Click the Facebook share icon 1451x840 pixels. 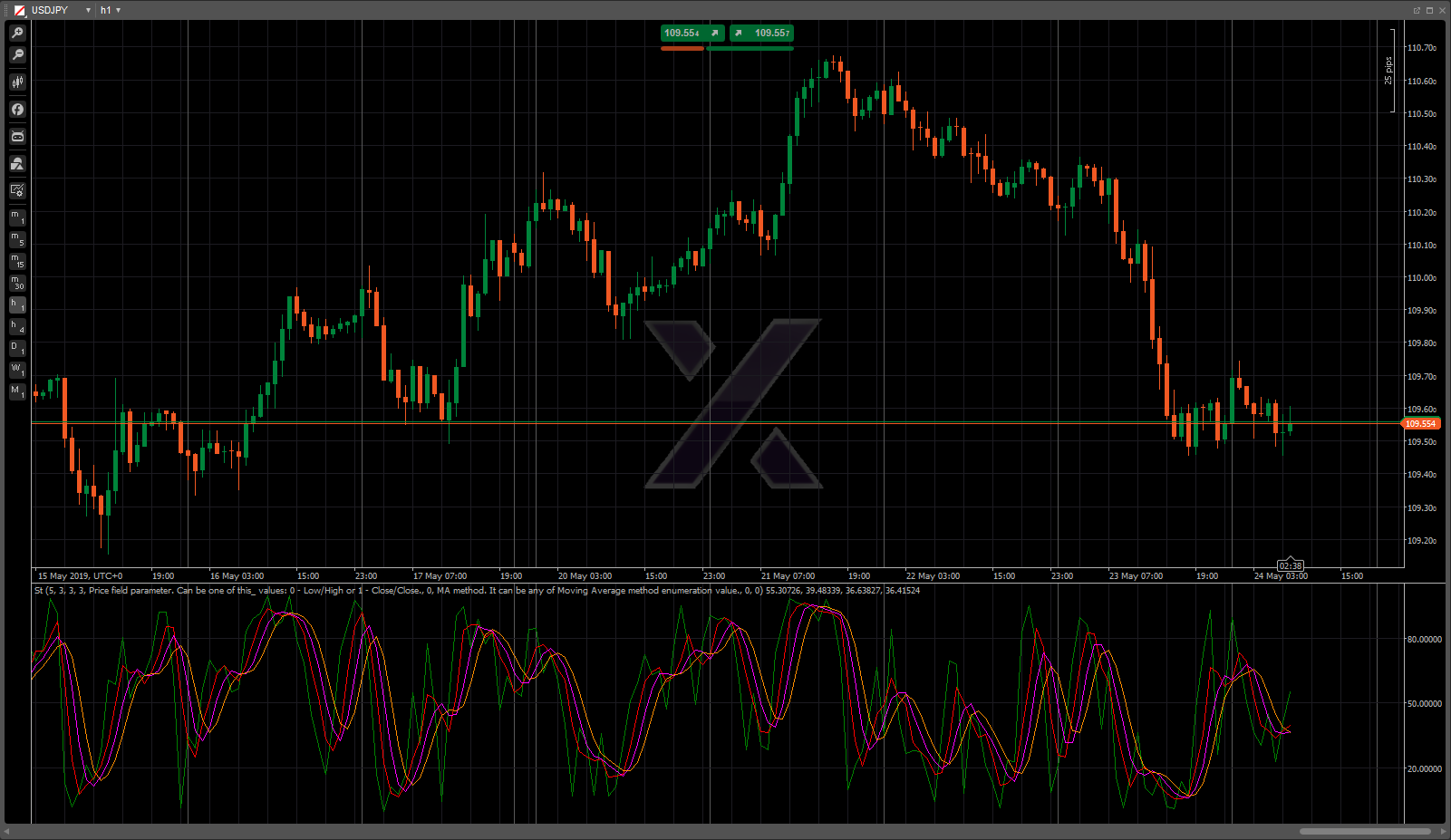(x=17, y=110)
